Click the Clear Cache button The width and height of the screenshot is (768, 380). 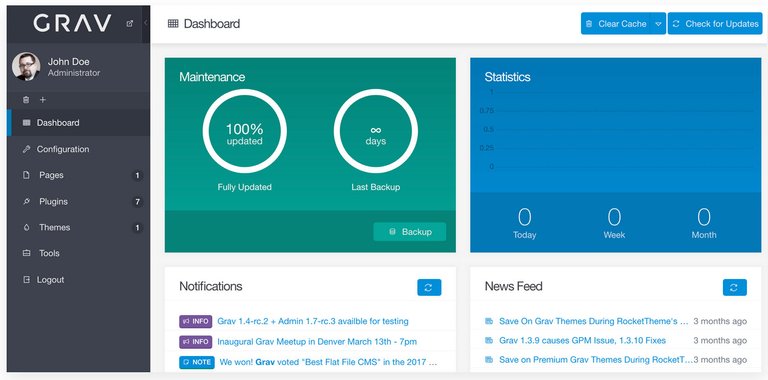click(x=617, y=24)
